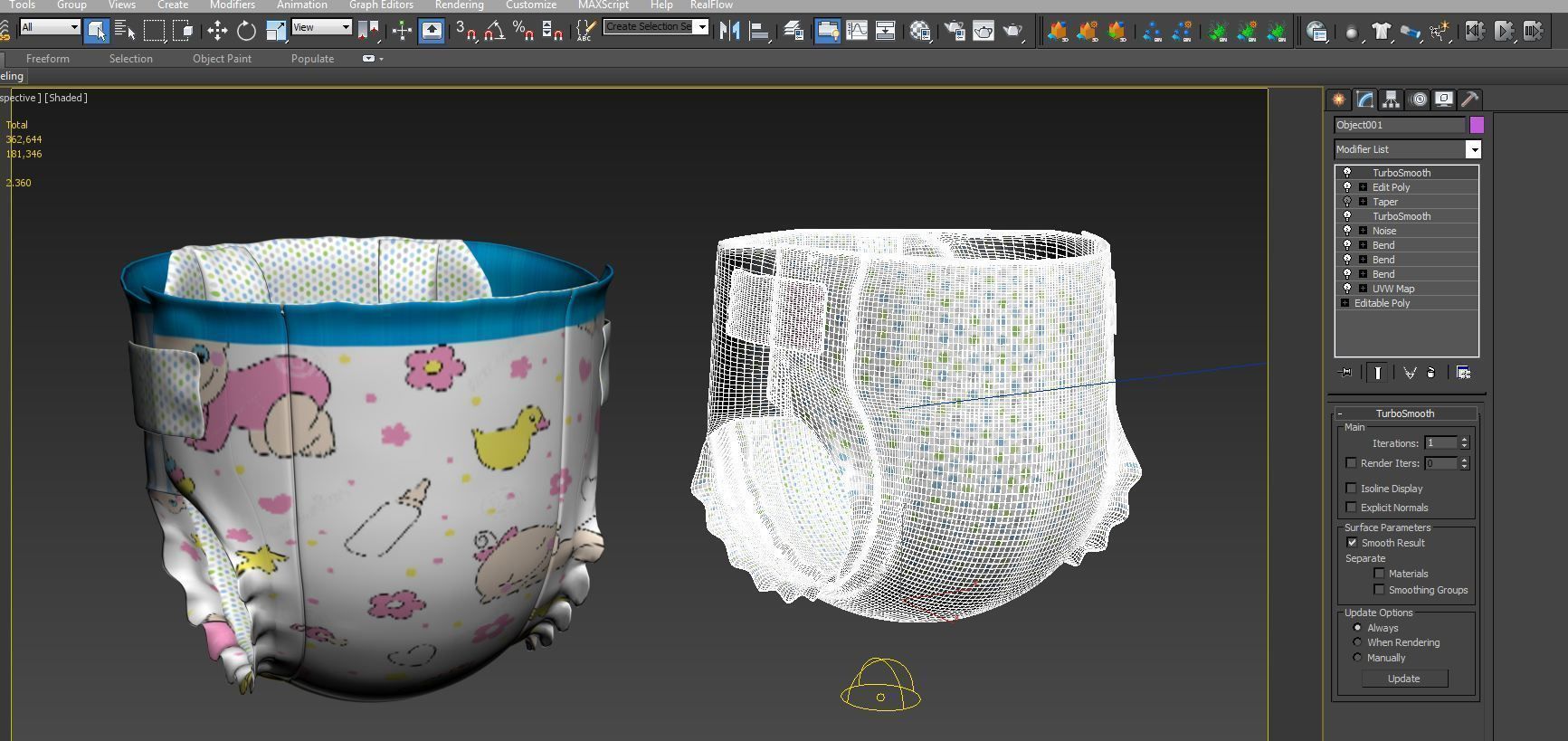Check Separate by Materials
This screenshot has width=1568, height=741.
coord(1379,574)
